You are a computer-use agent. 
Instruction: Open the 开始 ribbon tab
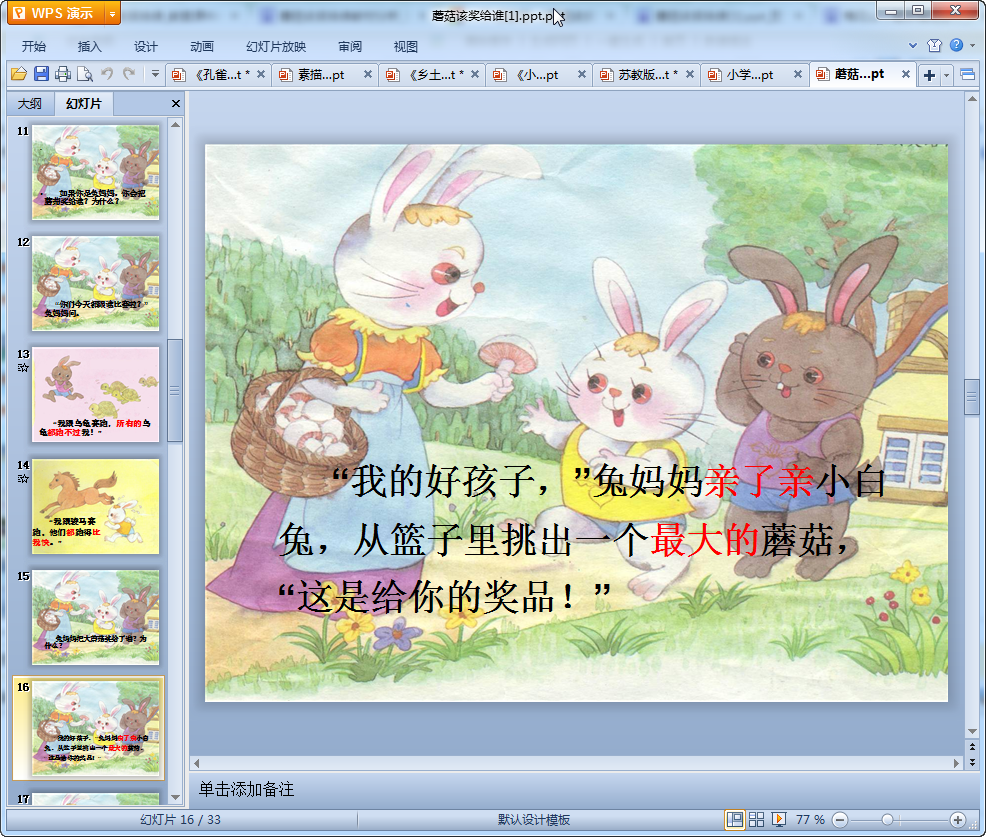click(33, 47)
